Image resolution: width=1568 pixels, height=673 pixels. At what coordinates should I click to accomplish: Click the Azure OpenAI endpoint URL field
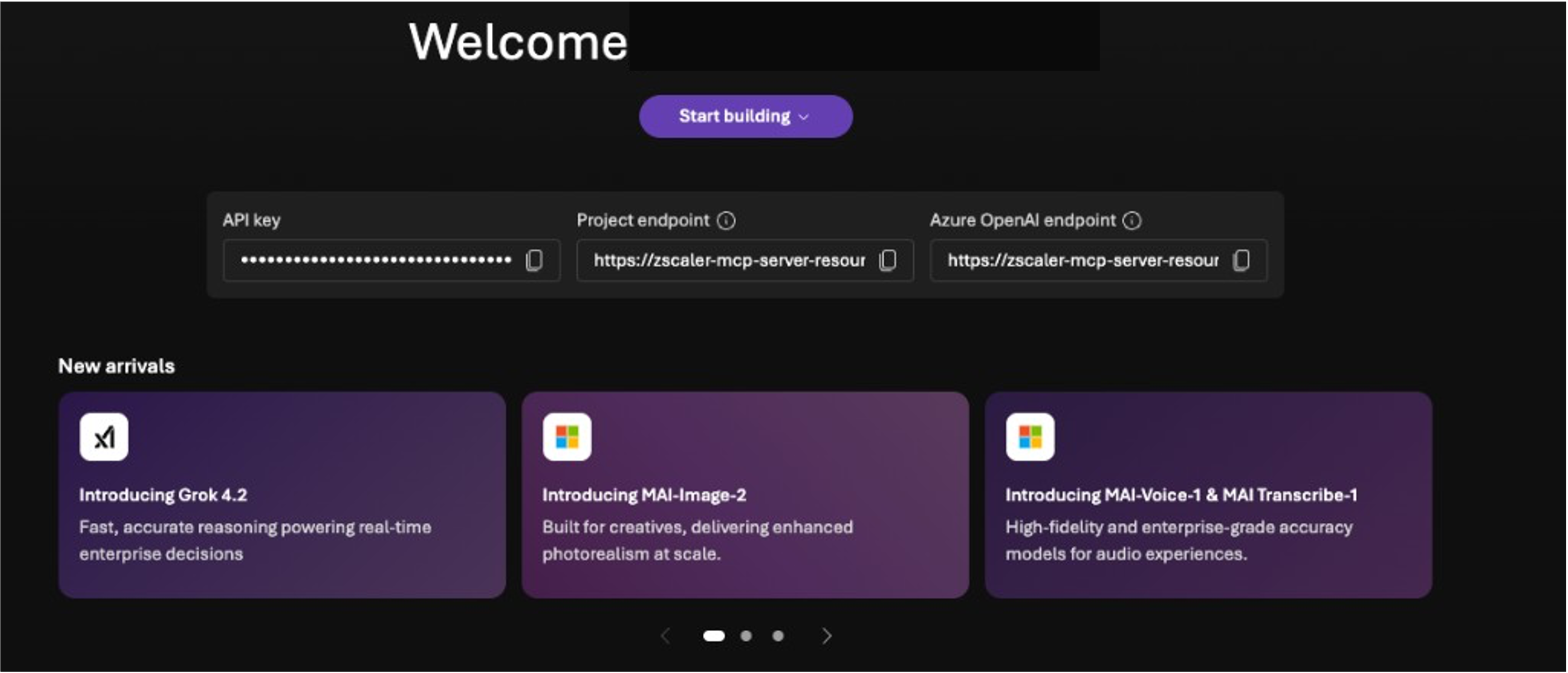click(1099, 261)
